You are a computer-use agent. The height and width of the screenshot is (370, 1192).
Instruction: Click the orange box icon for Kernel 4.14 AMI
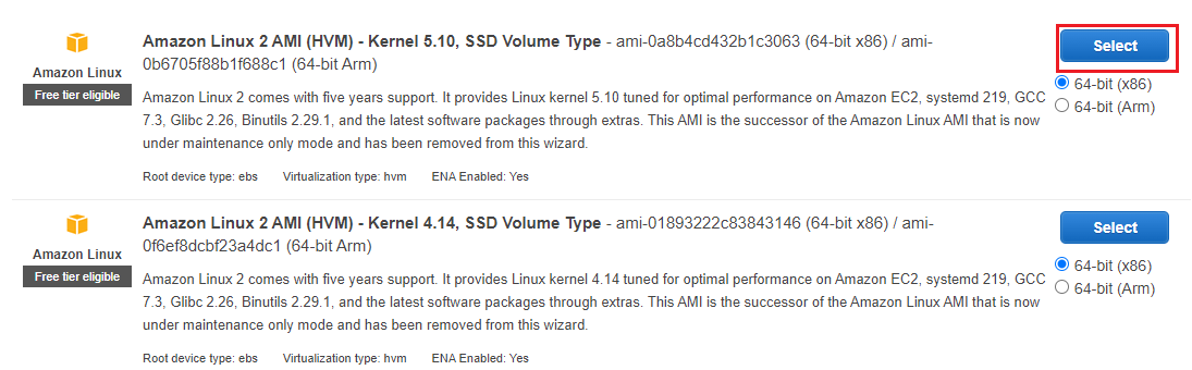pos(78,224)
